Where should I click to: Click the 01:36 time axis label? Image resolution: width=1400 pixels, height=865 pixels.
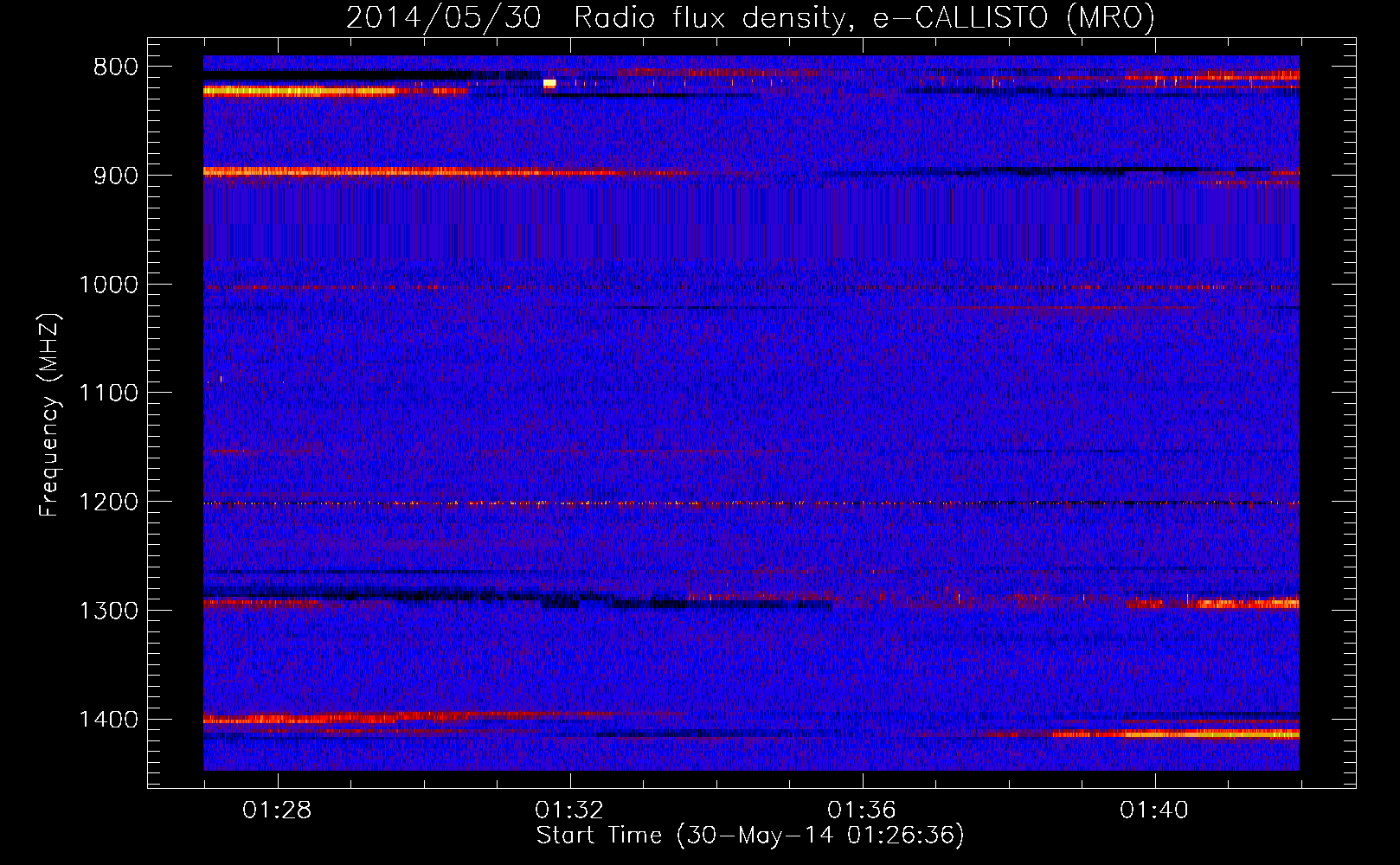pos(862,811)
